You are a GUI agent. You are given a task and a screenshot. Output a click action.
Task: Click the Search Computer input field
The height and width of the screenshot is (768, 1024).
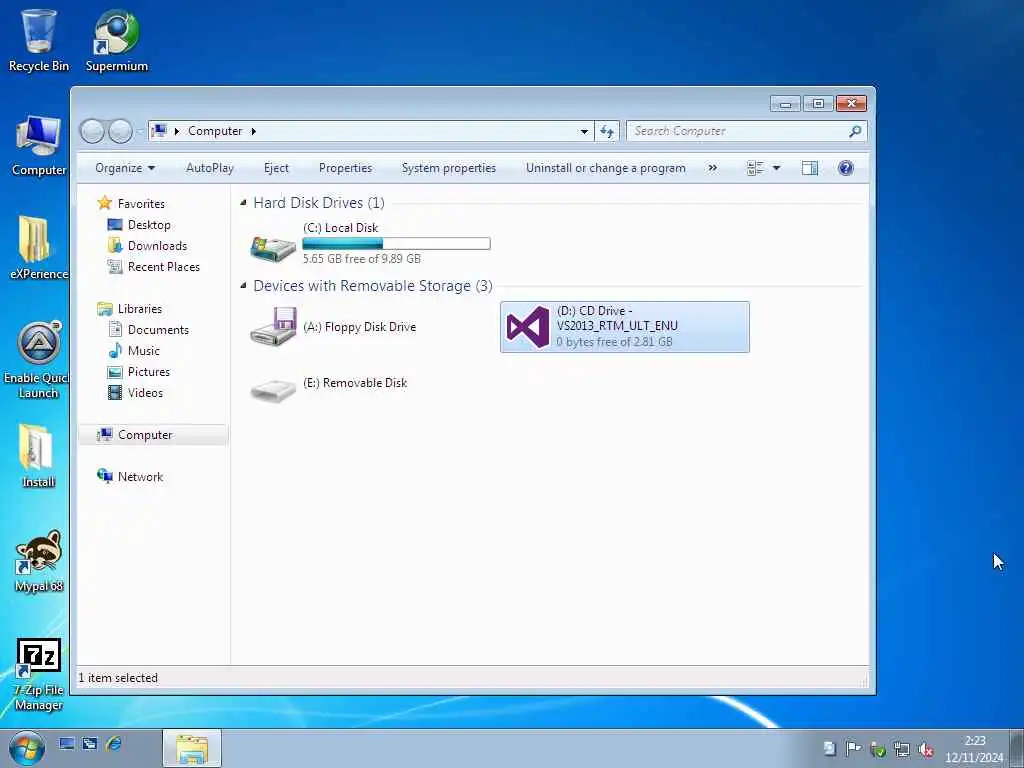tap(746, 131)
